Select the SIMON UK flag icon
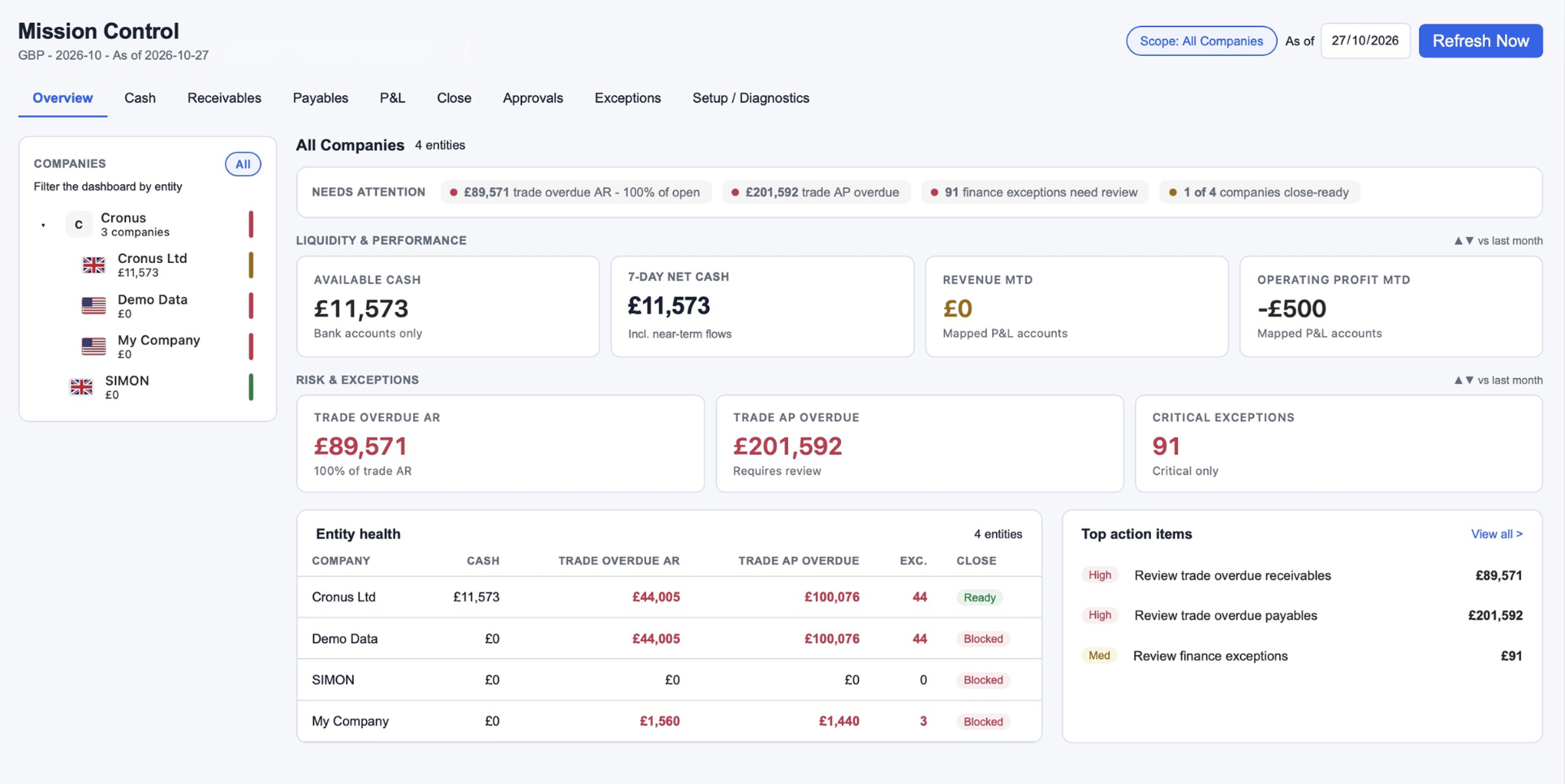This screenshot has width=1565, height=784. [x=81, y=387]
